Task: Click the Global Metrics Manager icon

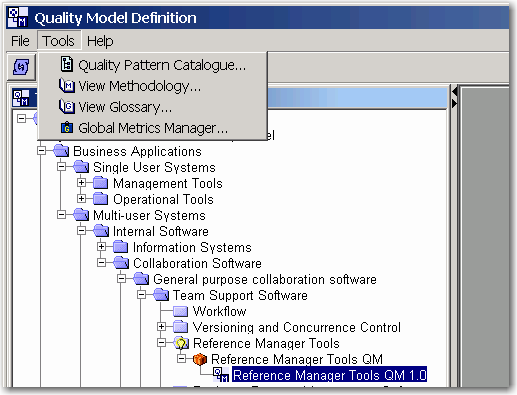Action: 67,128
